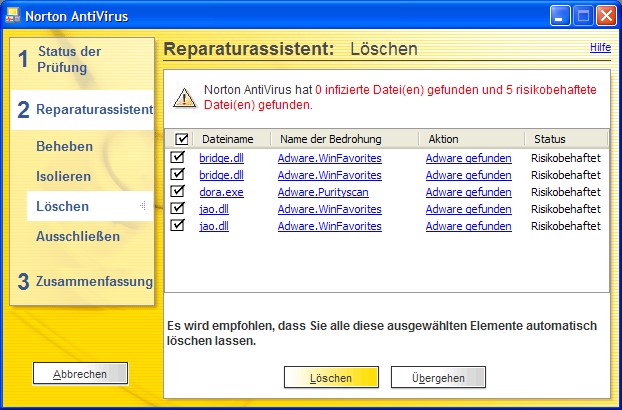Uncheck the second bridge.dll row checkbox
The width and height of the screenshot is (622, 410).
[177, 174]
